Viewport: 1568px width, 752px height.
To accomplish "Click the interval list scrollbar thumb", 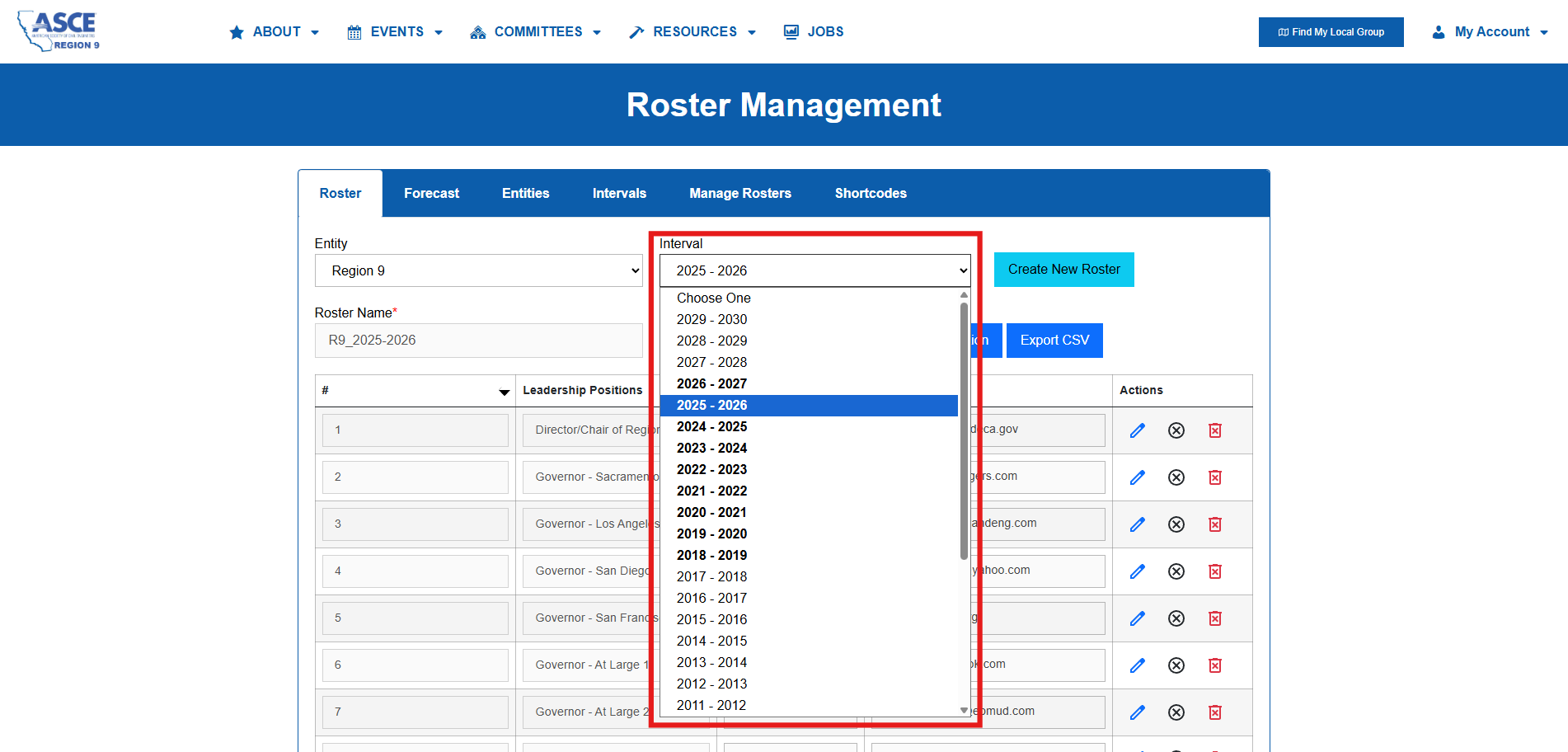I will point(964,431).
